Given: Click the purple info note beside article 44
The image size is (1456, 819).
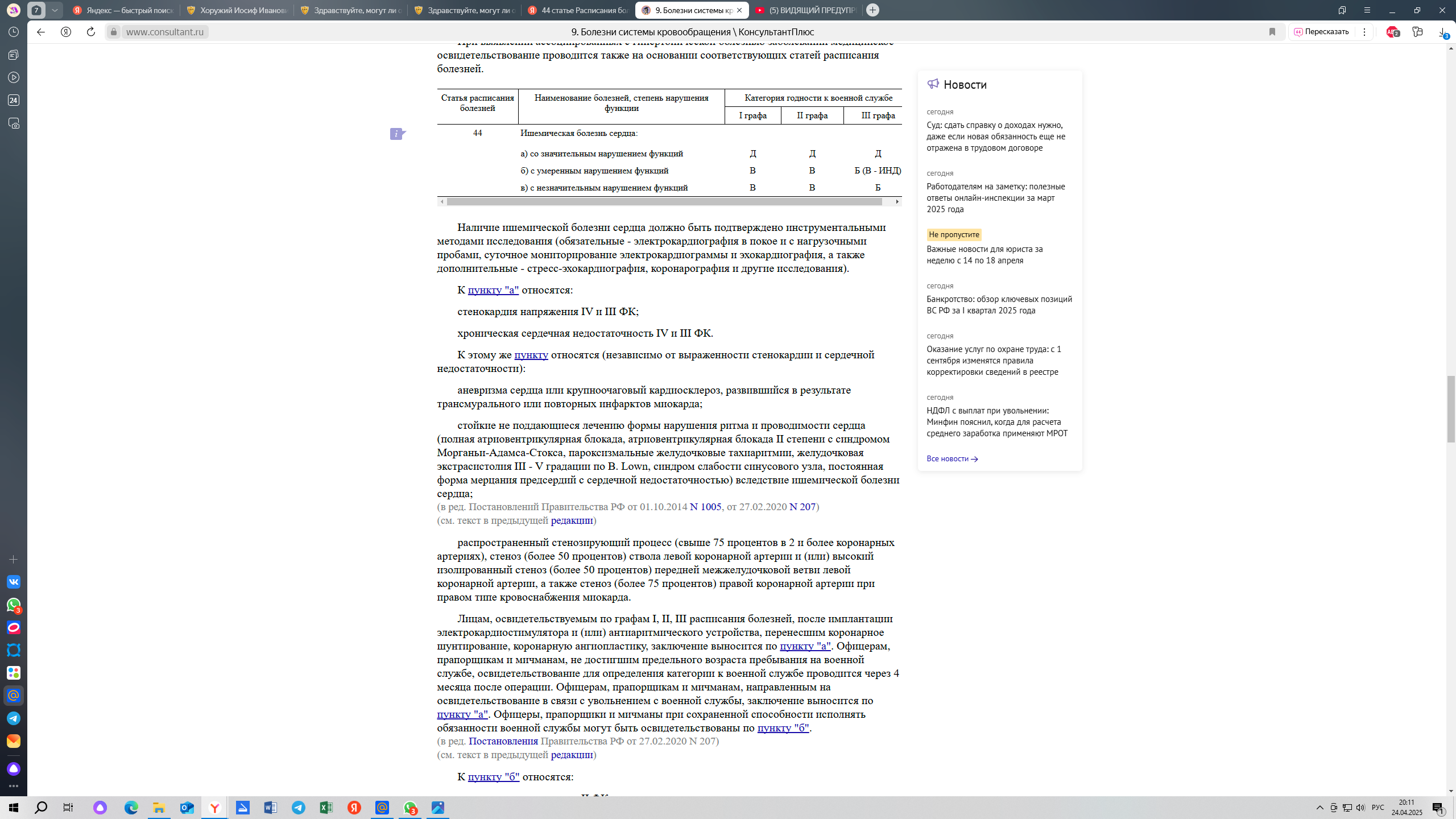Looking at the screenshot, I should click(x=397, y=134).
